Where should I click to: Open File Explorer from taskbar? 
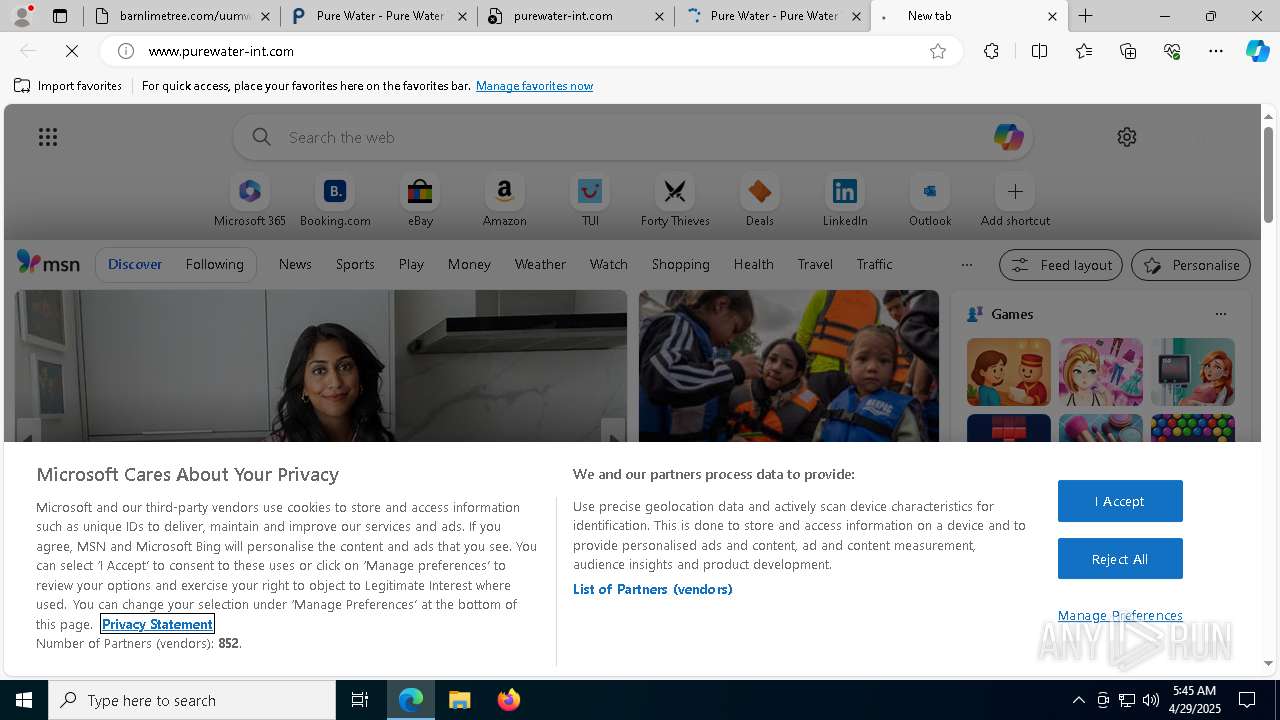click(x=459, y=700)
